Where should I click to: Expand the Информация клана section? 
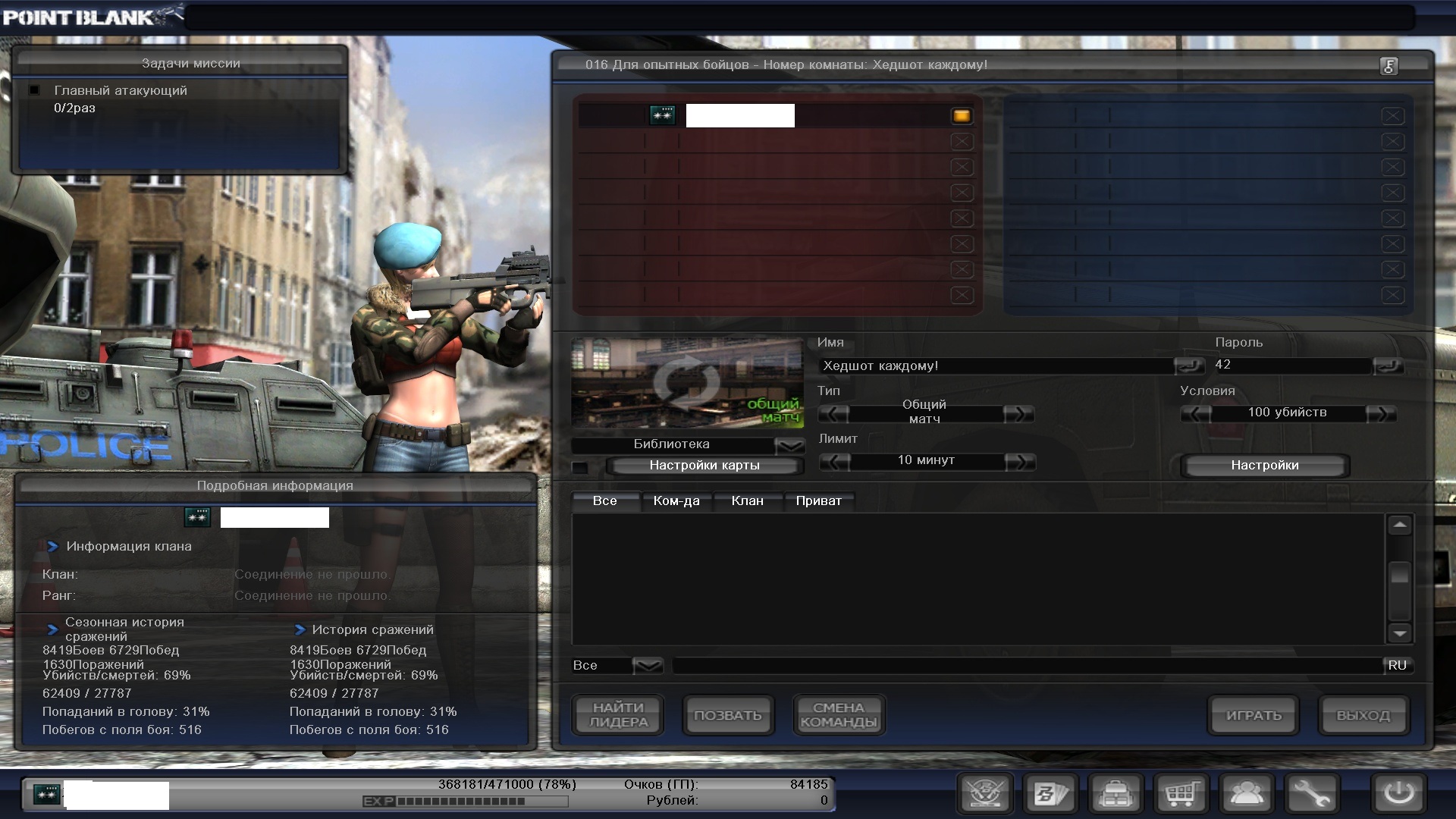pos(52,546)
